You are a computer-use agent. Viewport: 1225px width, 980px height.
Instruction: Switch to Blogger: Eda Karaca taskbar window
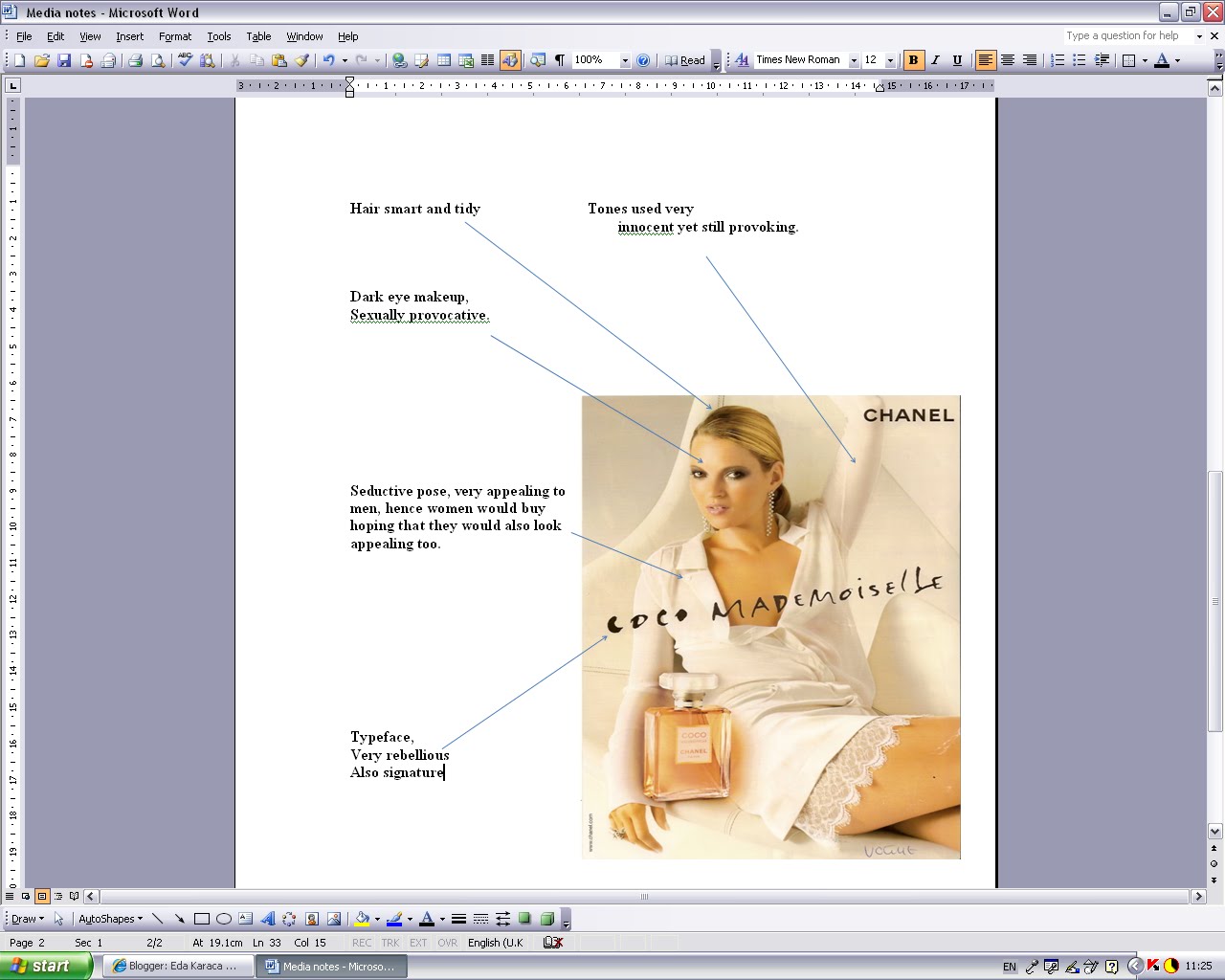(x=177, y=966)
